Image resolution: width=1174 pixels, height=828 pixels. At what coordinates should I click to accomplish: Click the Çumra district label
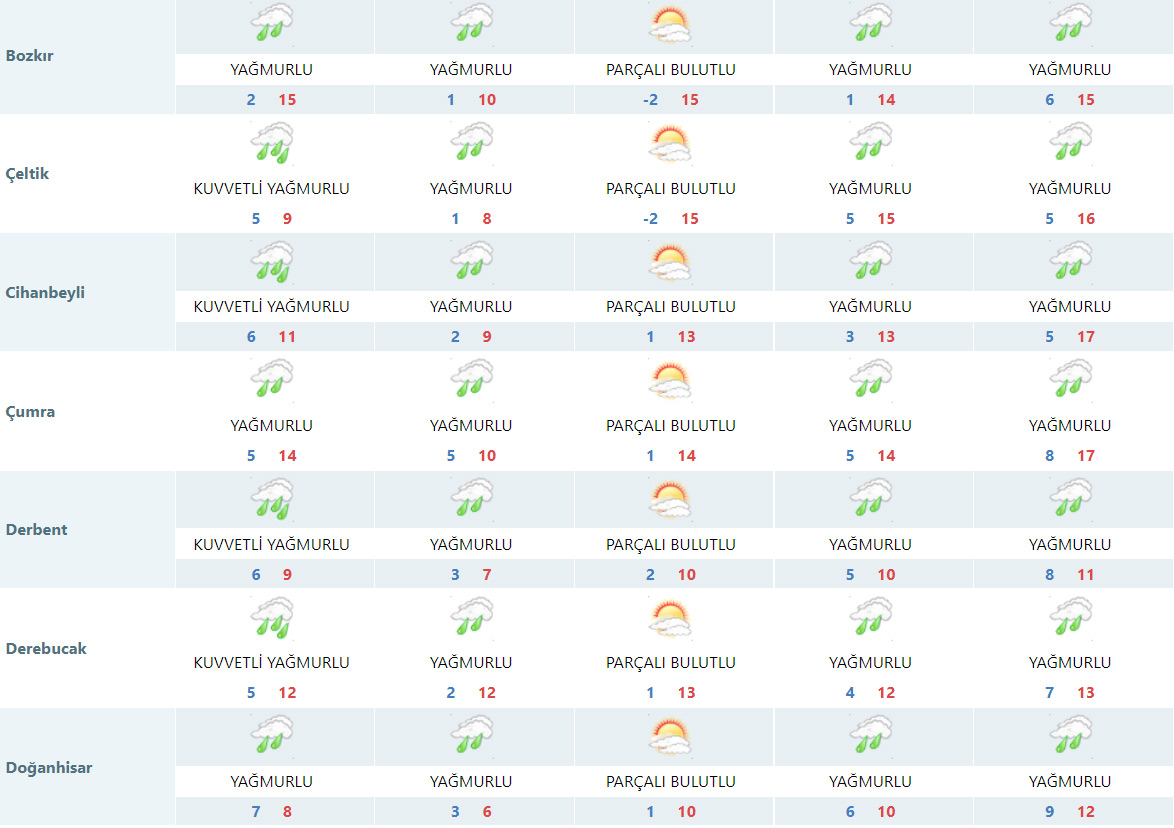(30, 412)
